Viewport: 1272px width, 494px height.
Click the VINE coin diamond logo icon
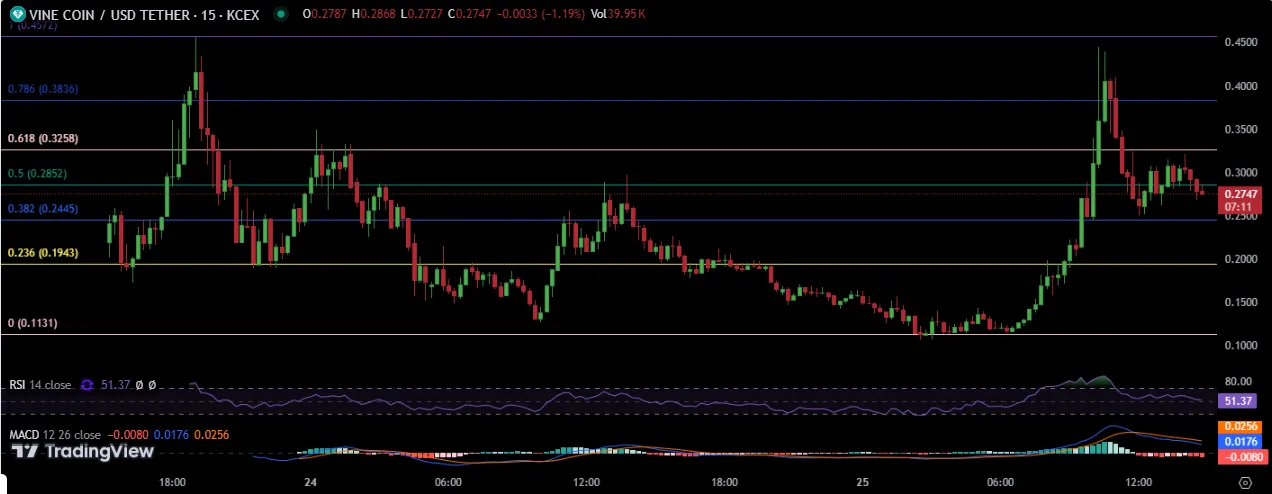(19, 14)
